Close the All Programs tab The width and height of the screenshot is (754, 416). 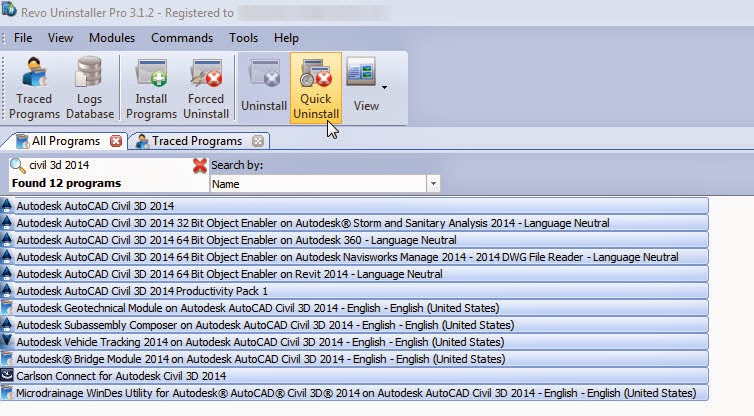[x=116, y=141]
